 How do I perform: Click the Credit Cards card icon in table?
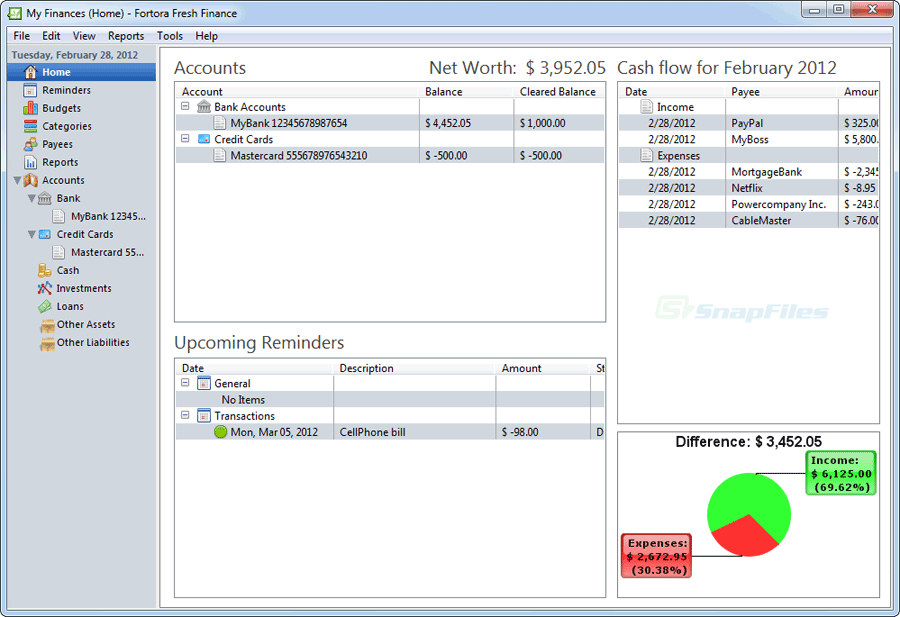point(204,139)
